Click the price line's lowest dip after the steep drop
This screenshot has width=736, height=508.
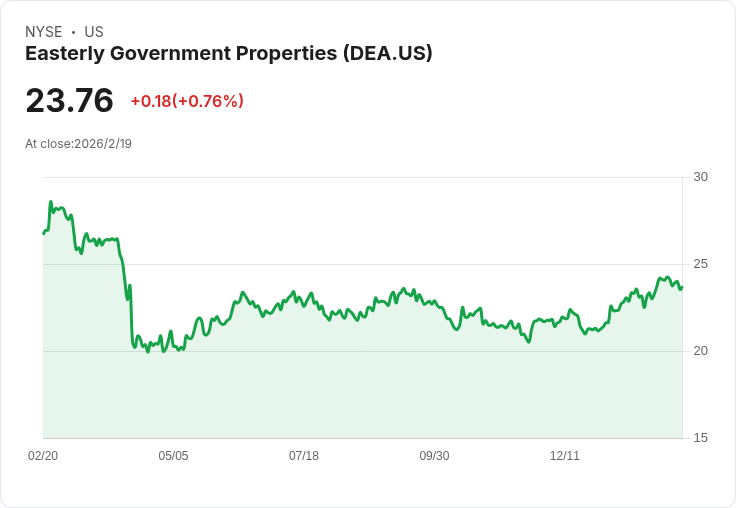[x=148, y=352]
